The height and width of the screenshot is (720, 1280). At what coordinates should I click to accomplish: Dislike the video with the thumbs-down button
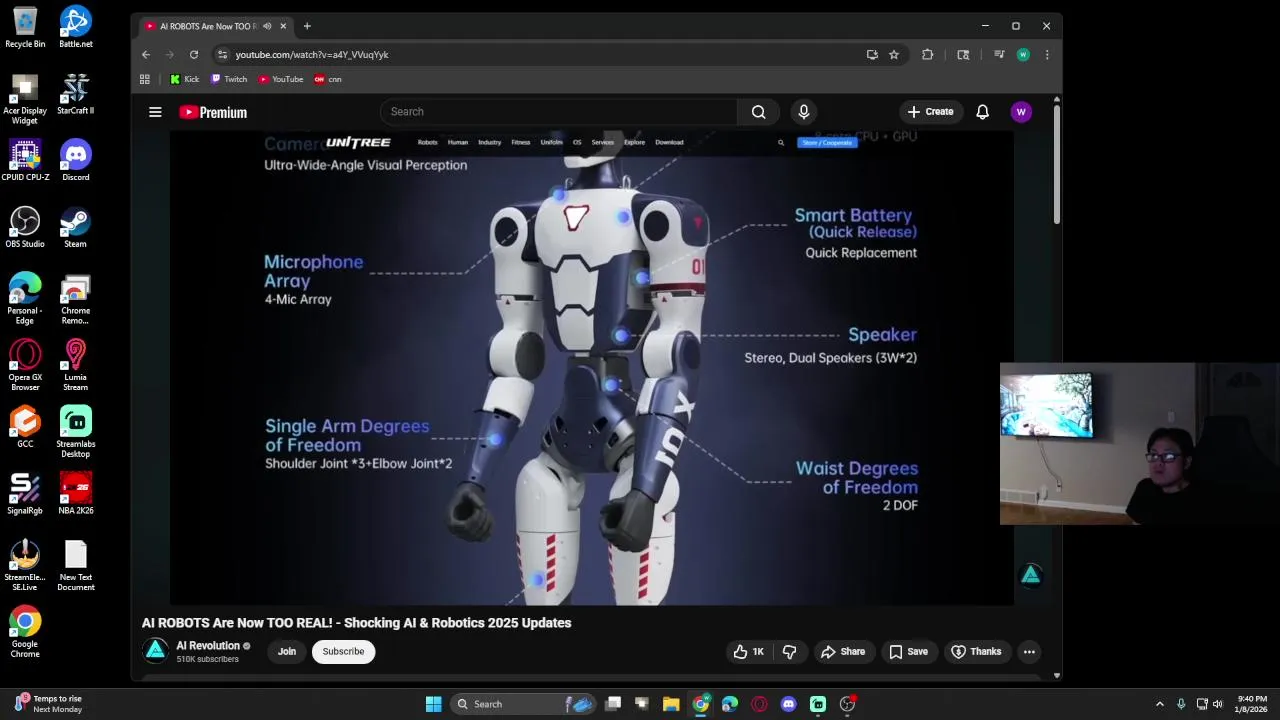coord(789,652)
